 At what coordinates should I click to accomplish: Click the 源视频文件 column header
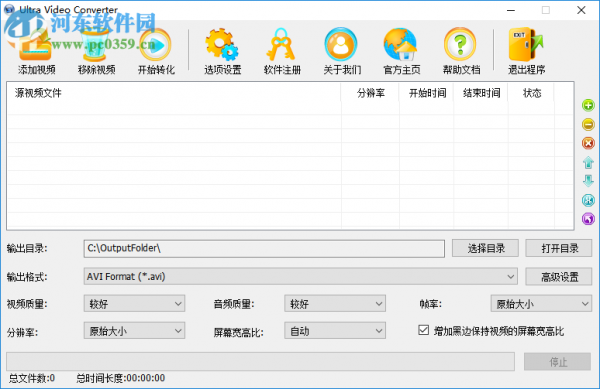point(174,93)
